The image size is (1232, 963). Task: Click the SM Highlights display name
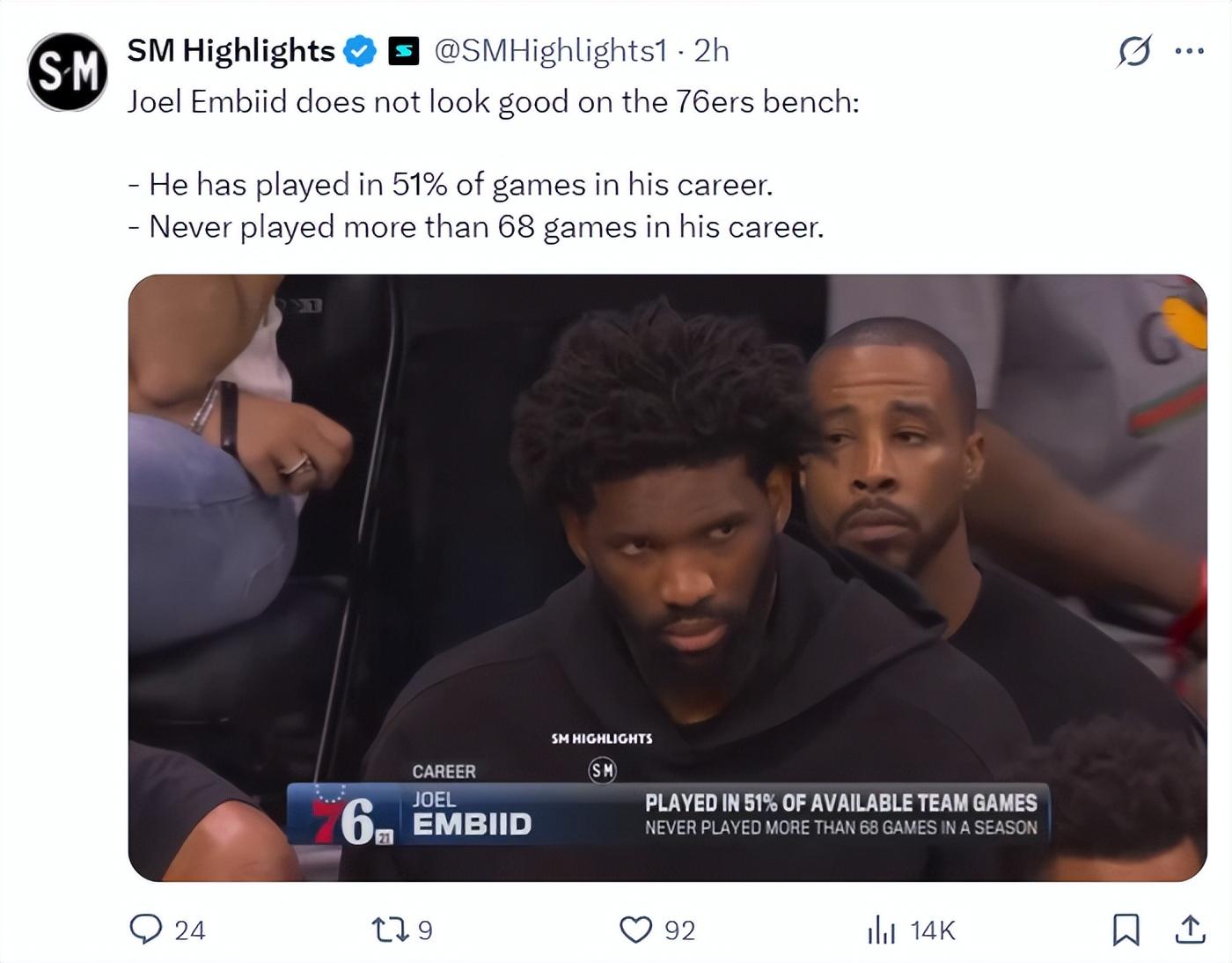point(231,51)
